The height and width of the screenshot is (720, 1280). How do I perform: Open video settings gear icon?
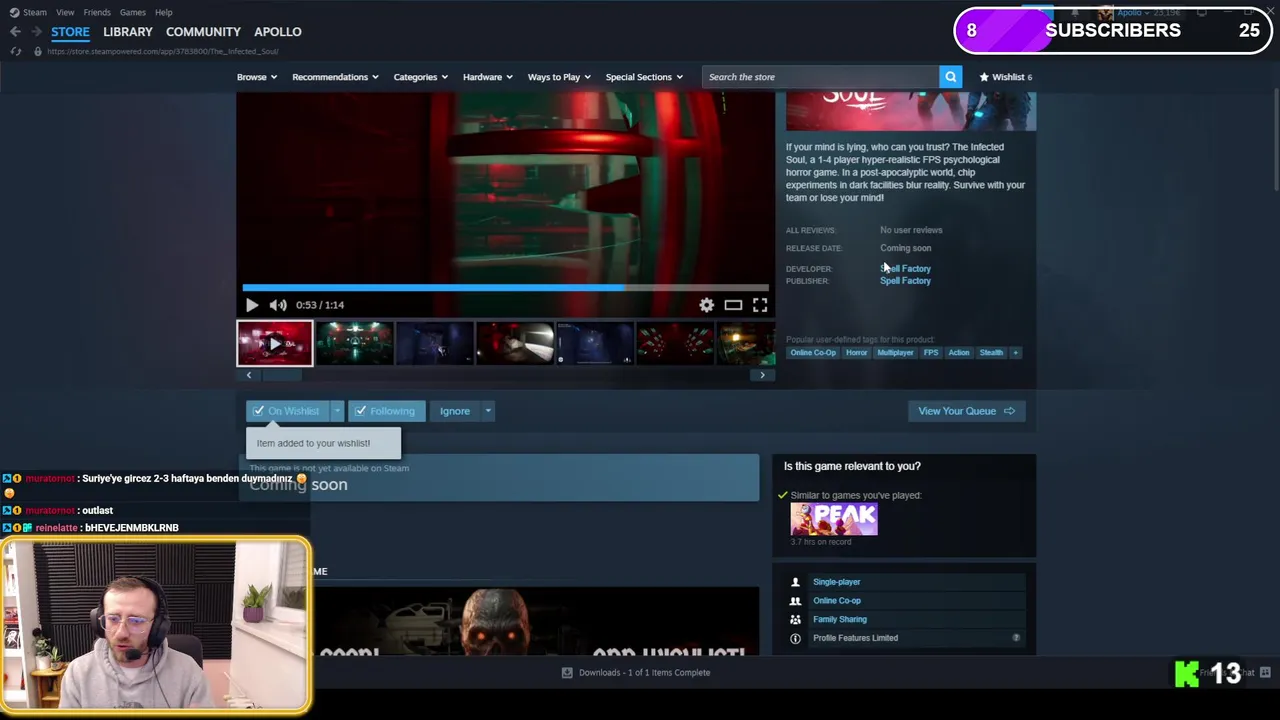pyautogui.click(x=707, y=305)
